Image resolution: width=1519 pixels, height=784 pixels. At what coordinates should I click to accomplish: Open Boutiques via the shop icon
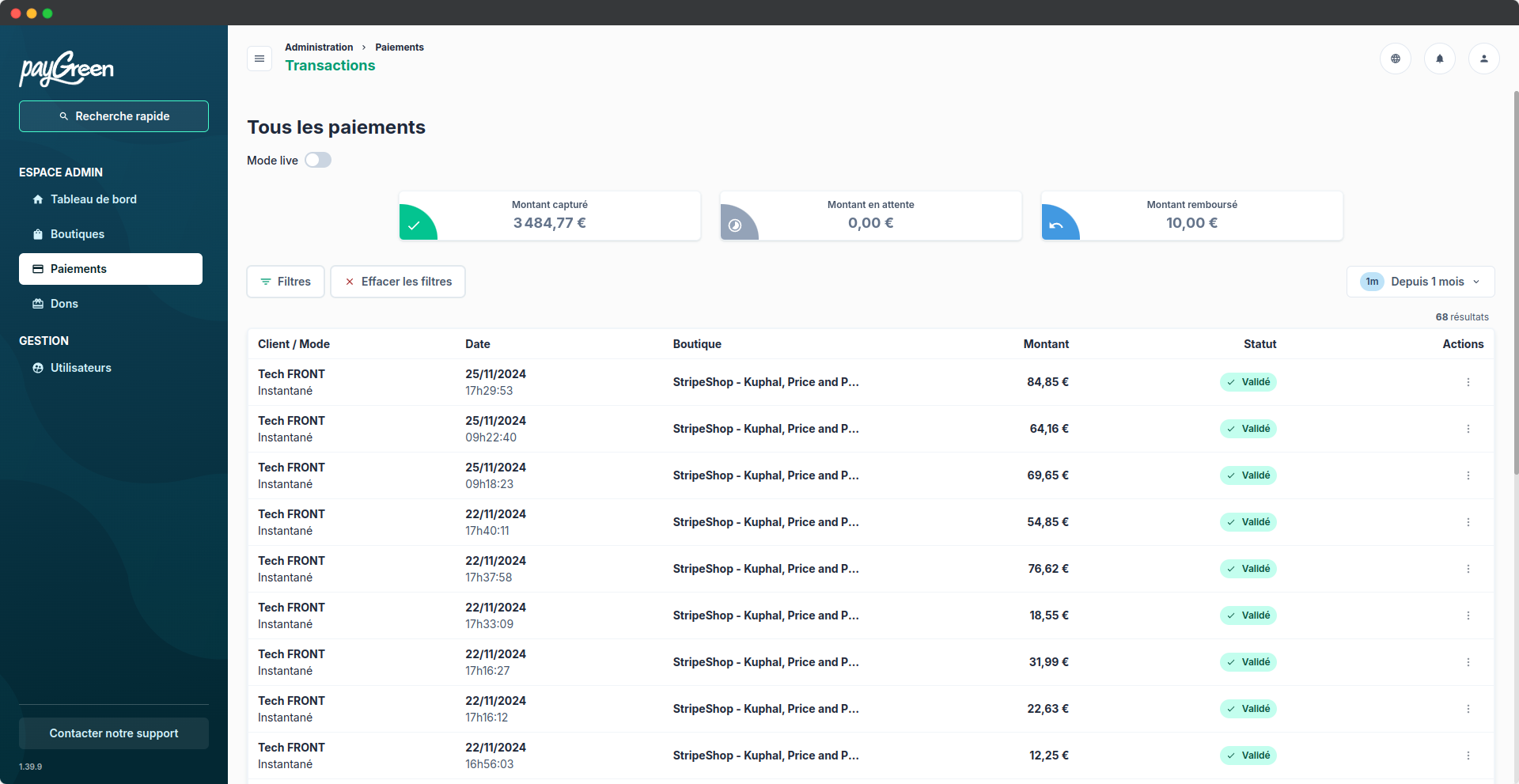click(36, 234)
